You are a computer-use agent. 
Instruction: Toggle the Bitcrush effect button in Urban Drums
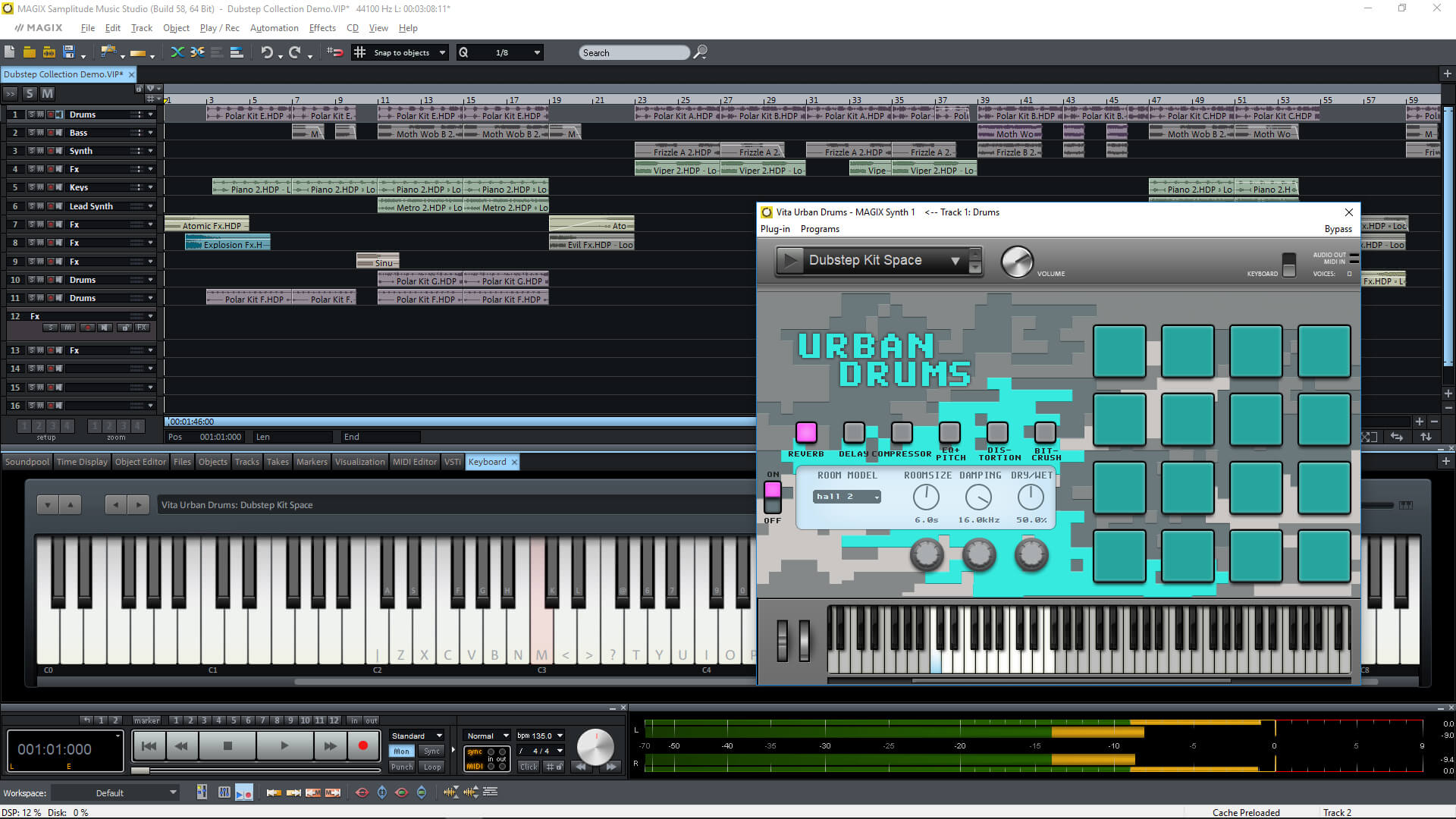click(x=1045, y=432)
